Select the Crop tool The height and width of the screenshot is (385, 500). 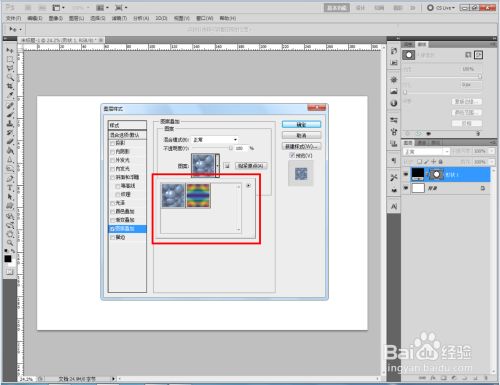(x=10, y=87)
